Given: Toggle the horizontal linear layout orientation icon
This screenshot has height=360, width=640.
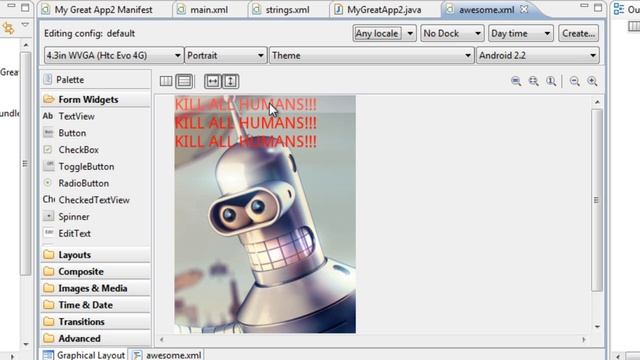Looking at the screenshot, I should coord(166,81).
